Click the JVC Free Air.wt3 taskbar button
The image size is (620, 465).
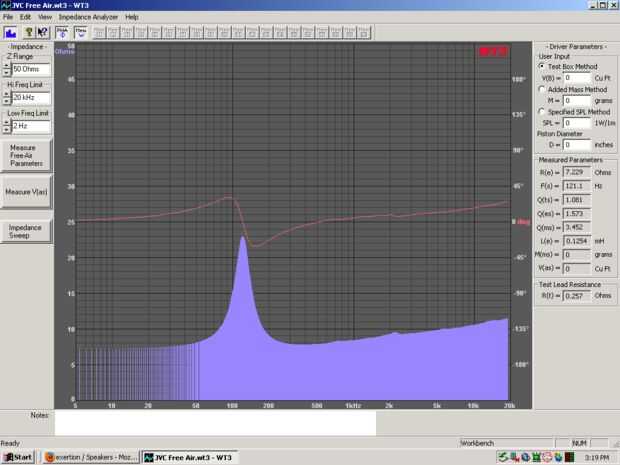(190, 457)
